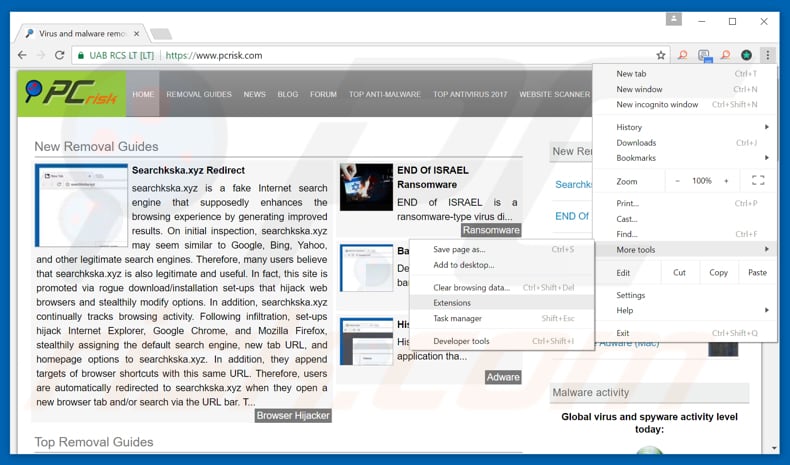Select Add to desktop... submenu item
Image resolution: width=790 pixels, height=465 pixels.
(x=502, y=265)
